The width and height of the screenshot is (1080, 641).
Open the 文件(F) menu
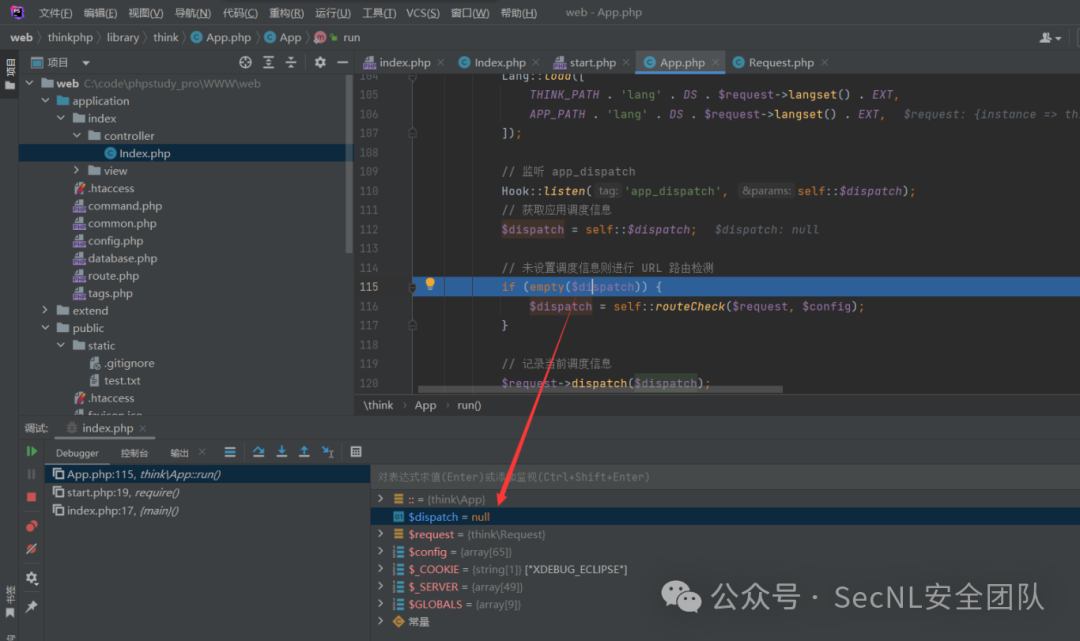pos(55,13)
